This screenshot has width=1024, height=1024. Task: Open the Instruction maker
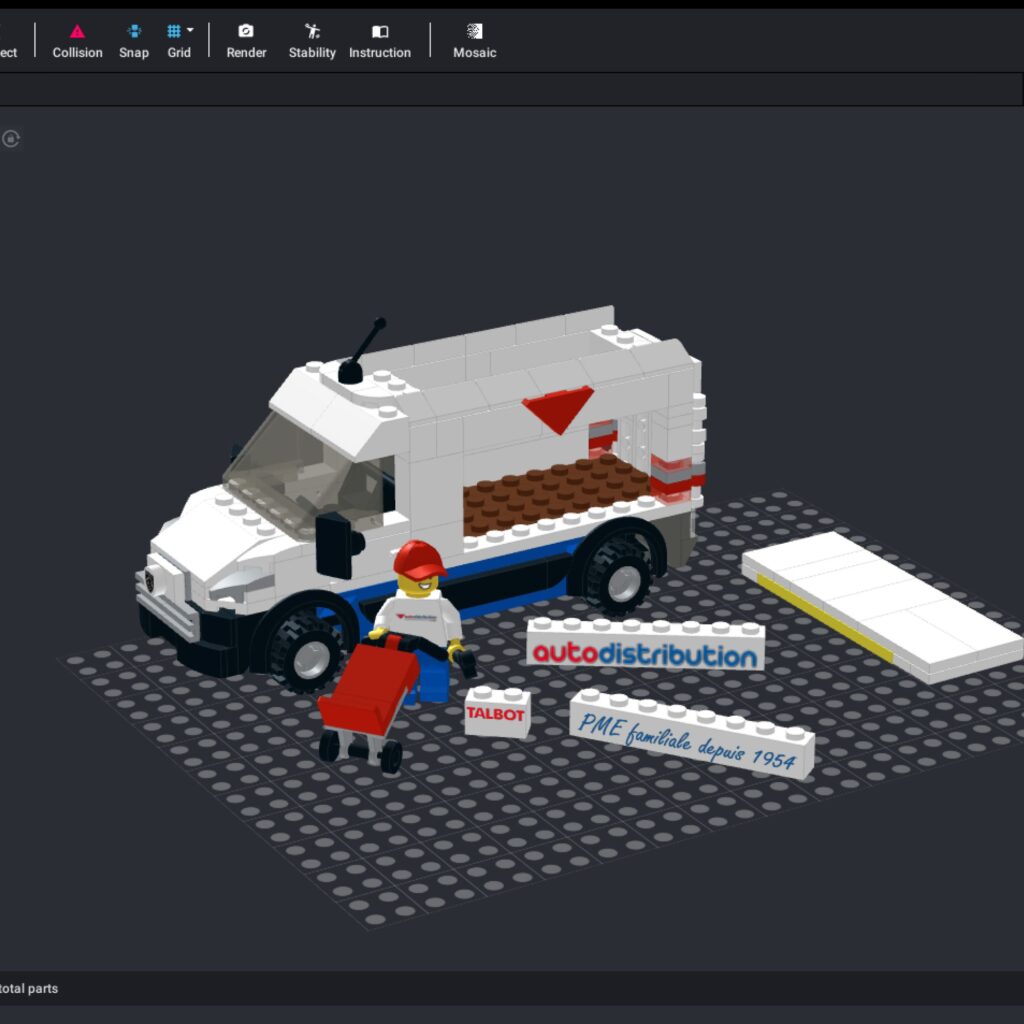click(379, 41)
